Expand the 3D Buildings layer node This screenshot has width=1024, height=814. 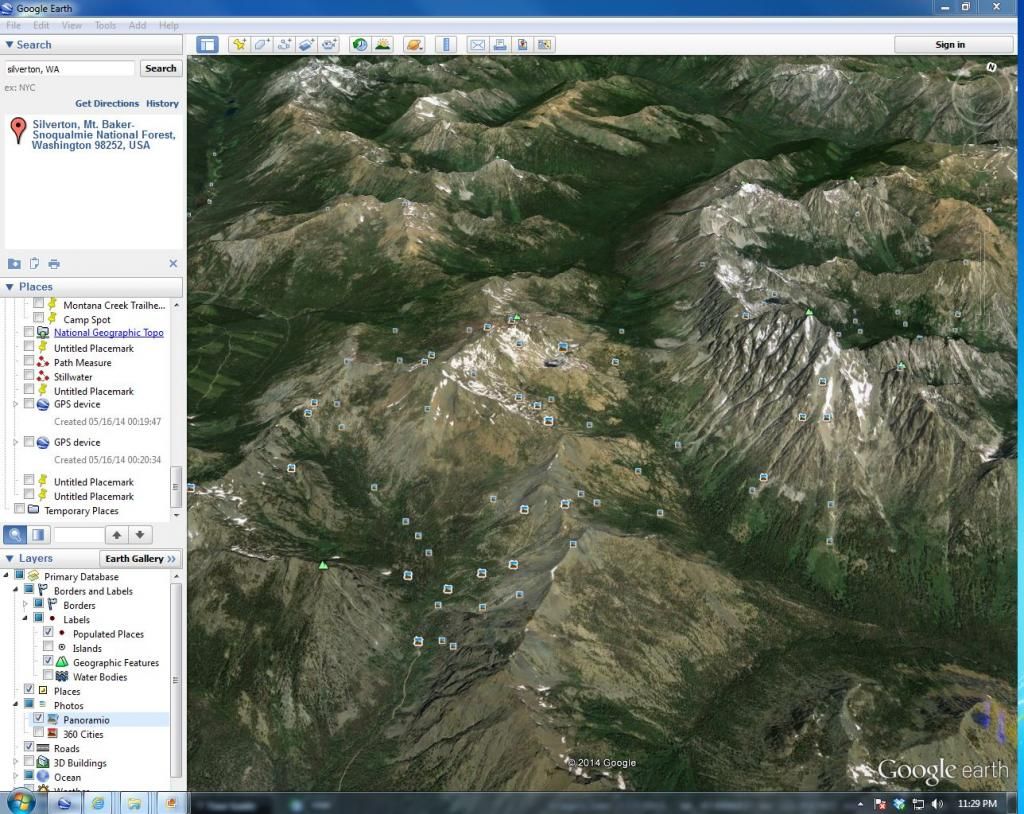coord(16,762)
